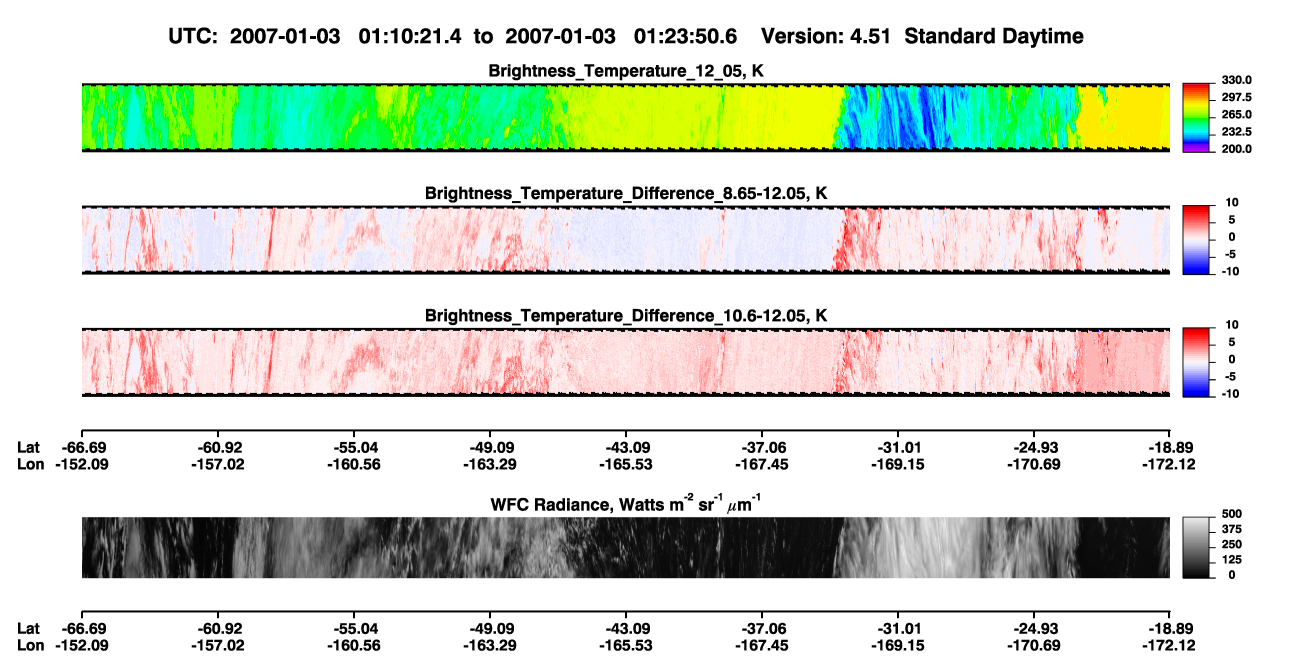This screenshot has height=667, width=1300.
Task: Click latitude -60.92 on the upper axis
Action: 217,448
